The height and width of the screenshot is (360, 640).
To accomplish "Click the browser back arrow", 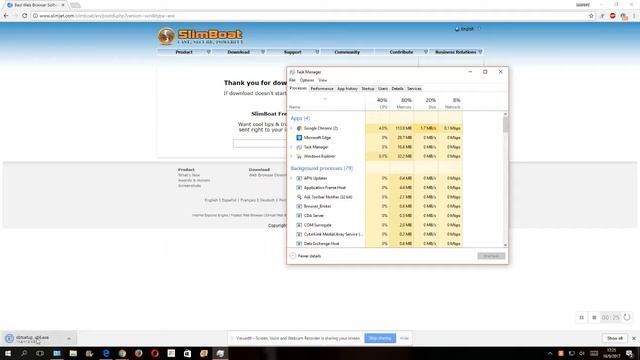I will point(6,16).
